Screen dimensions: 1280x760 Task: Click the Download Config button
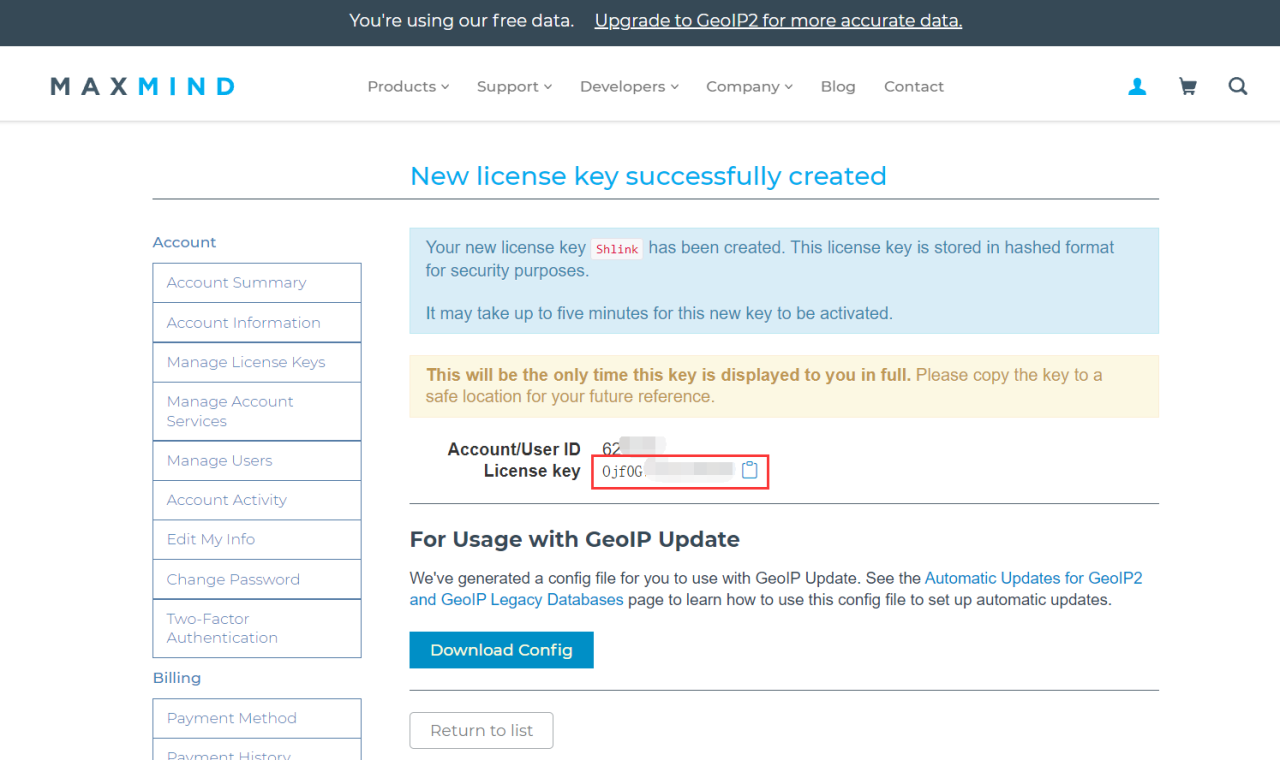coord(501,650)
